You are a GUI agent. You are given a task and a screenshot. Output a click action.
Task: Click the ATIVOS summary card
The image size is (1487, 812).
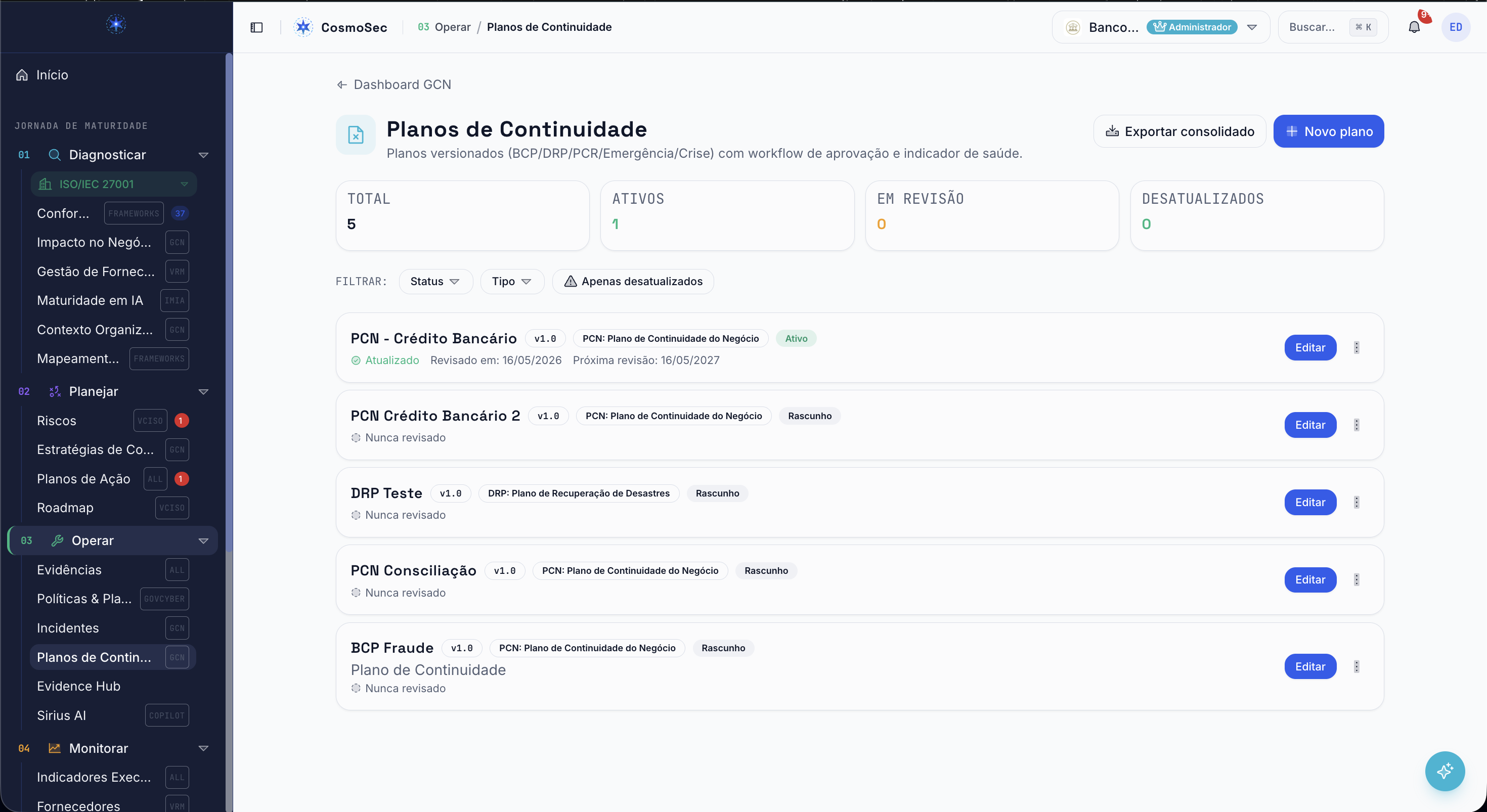(727, 215)
